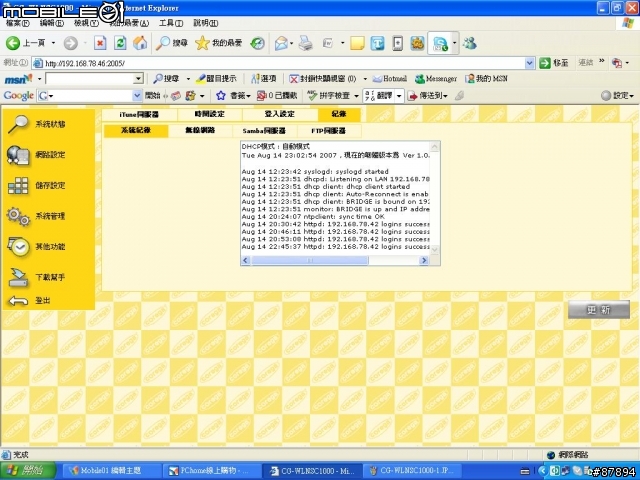Viewport: 640px width, 480px height.
Task: Expand 設定 dropdown in Google toolbar
Action: point(631,96)
